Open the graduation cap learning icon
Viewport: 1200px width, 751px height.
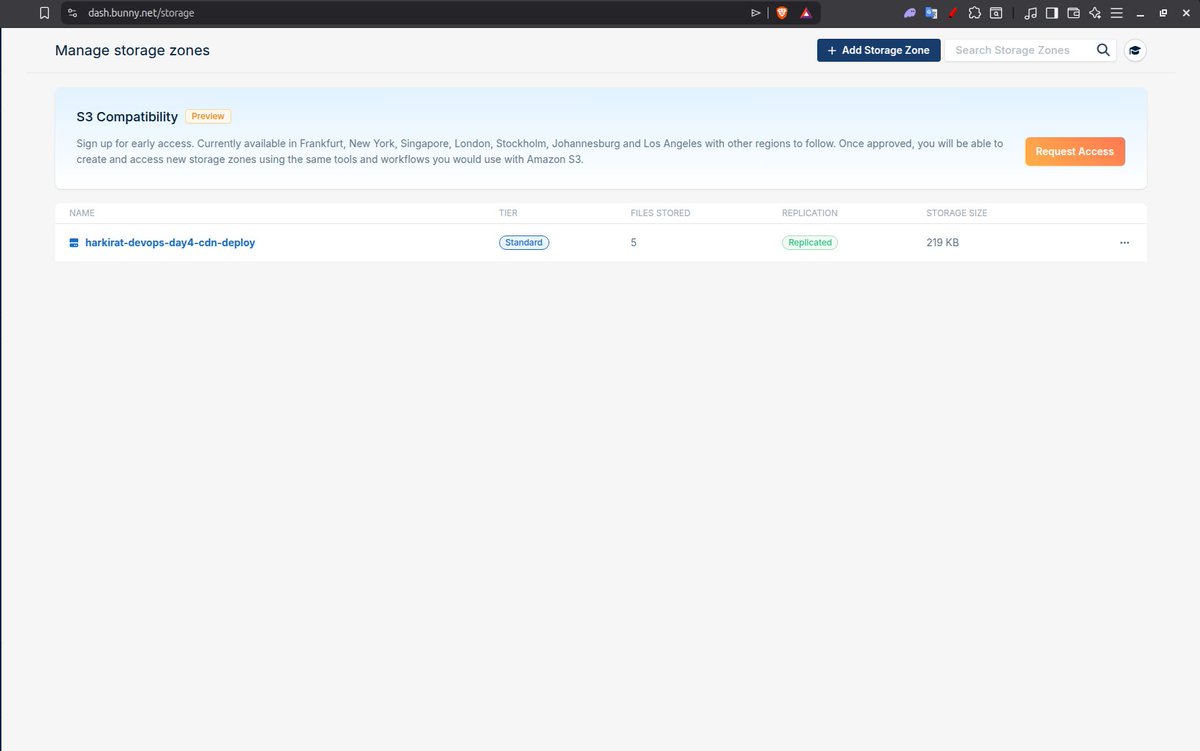point(1134,51)
